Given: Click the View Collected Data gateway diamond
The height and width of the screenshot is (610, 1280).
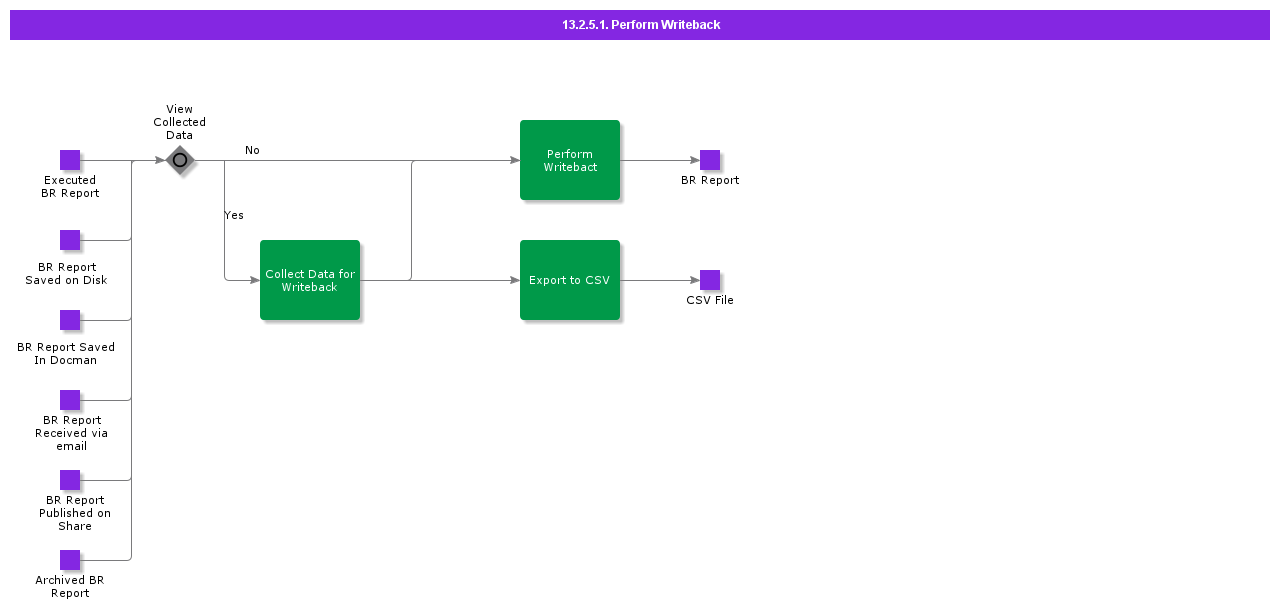Looking at the screenshot, I should coord(180,160).
